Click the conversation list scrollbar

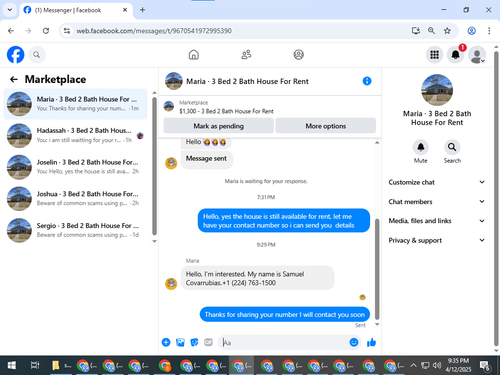click(x=154, y=166)
